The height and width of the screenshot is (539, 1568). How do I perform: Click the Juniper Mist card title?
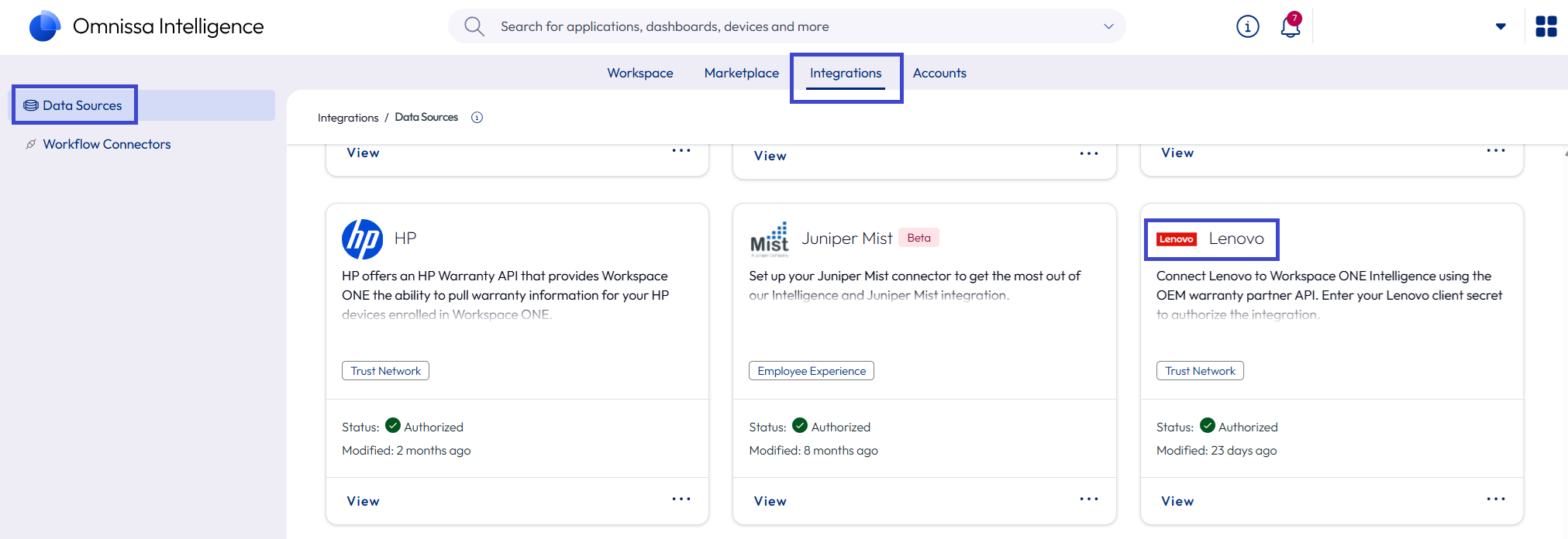(x=847, y=239)
